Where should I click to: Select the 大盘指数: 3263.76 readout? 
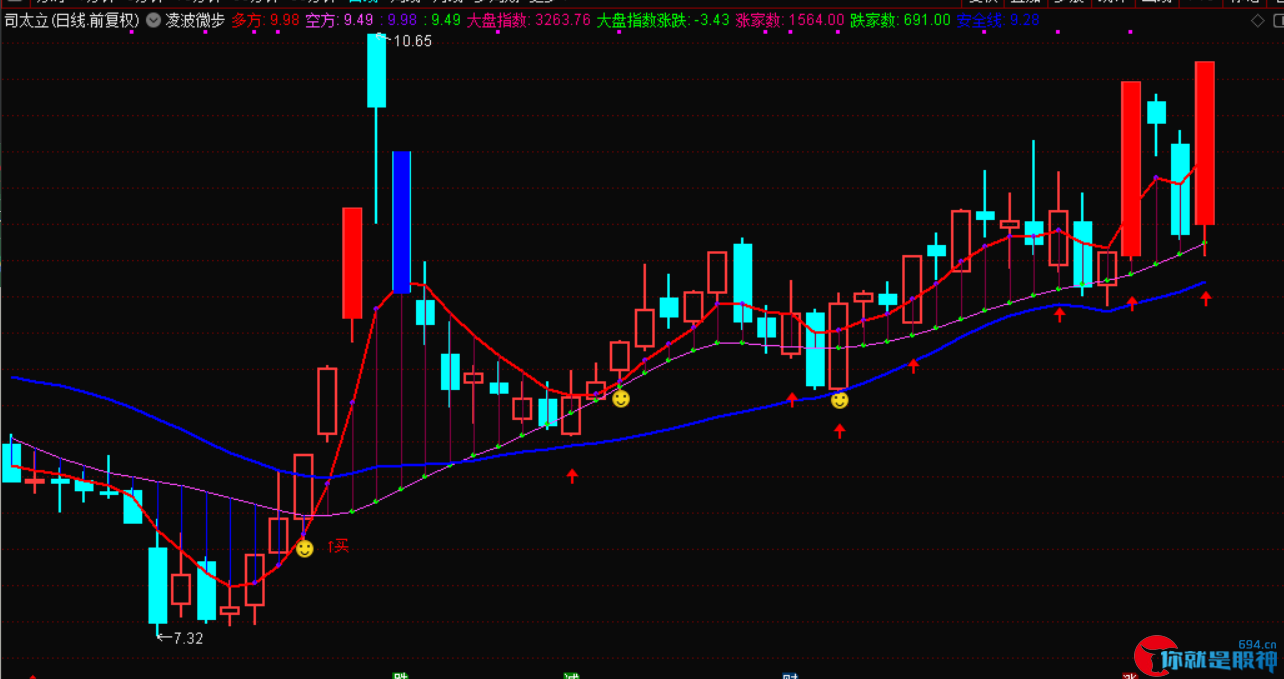(529, 19)
